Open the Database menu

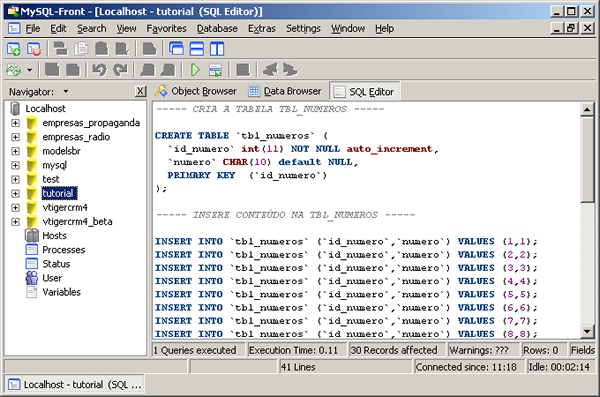[x=217, y=29]
